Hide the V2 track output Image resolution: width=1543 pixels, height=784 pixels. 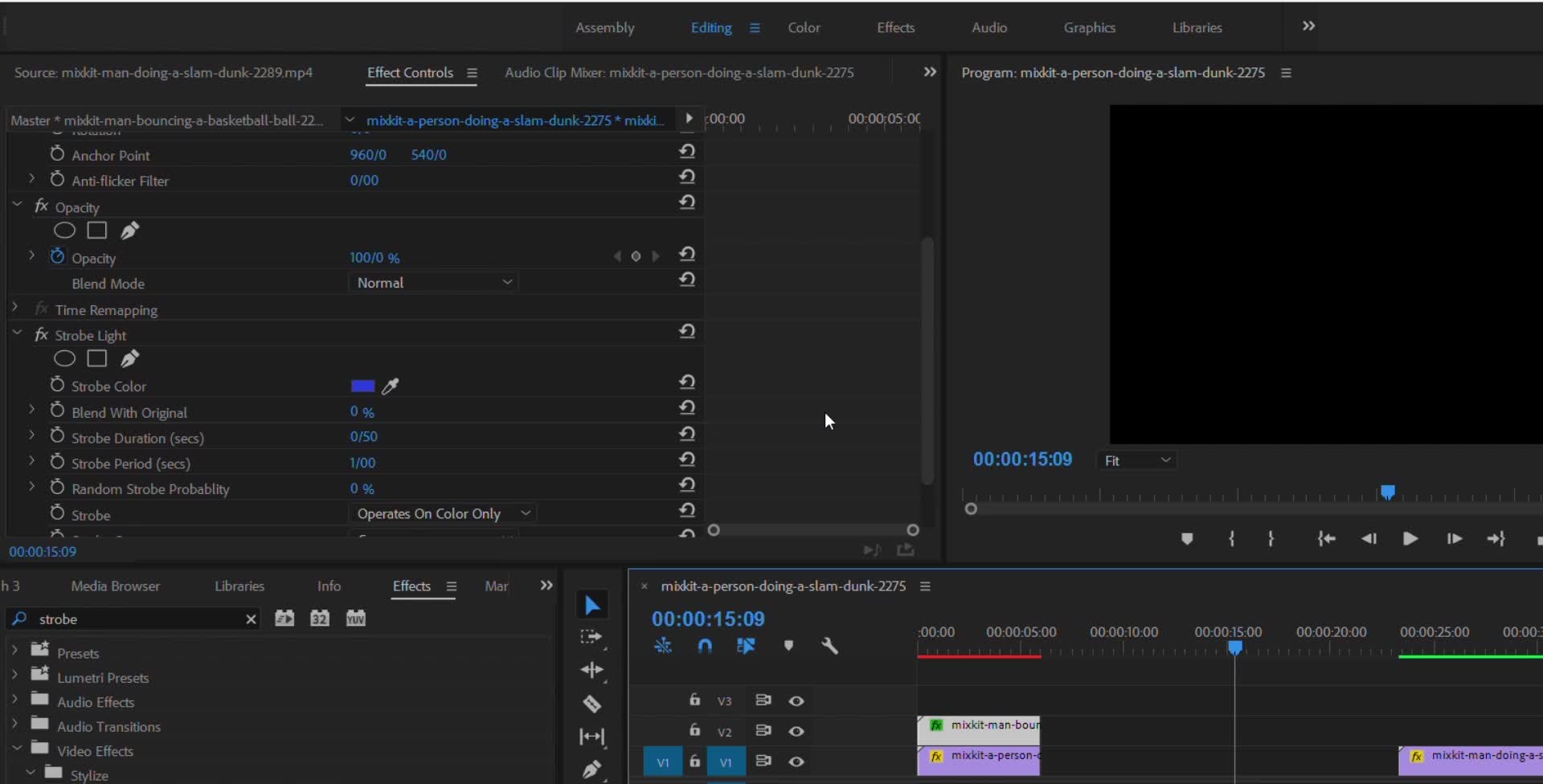[x=796, y=732]
